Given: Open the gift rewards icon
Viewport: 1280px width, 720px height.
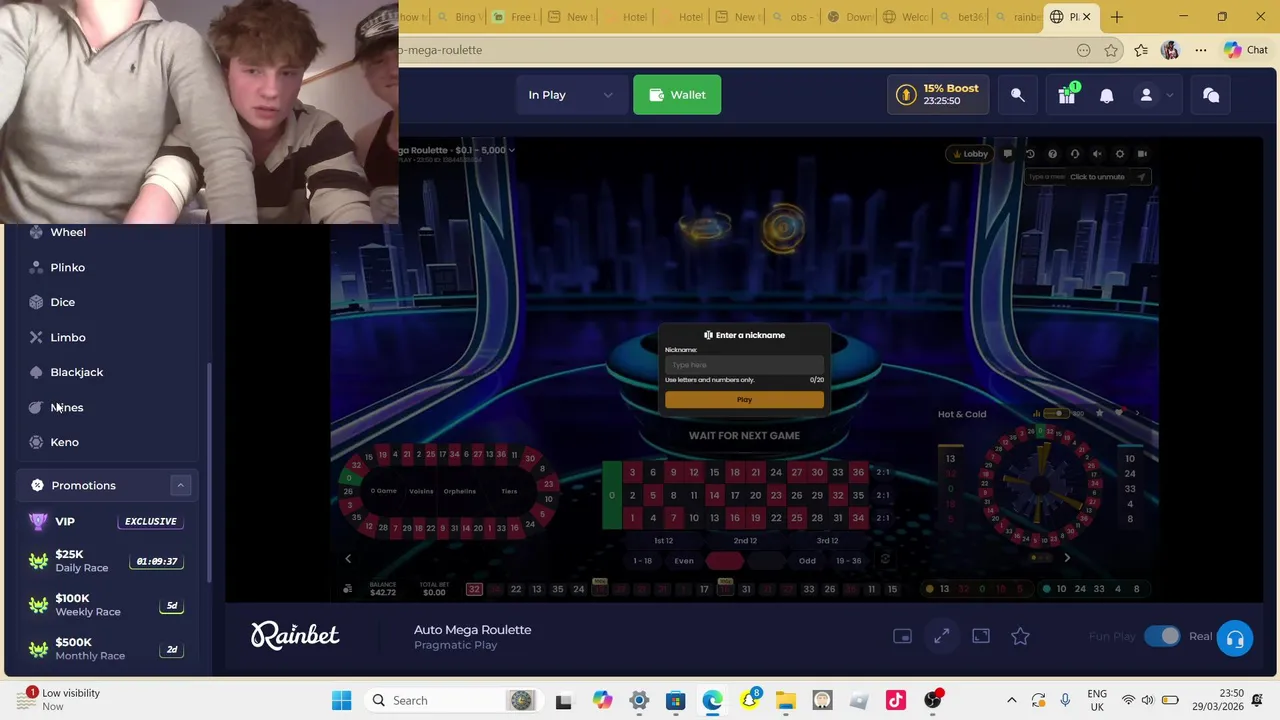Looking at the screenshot, I should point(1067,95).
